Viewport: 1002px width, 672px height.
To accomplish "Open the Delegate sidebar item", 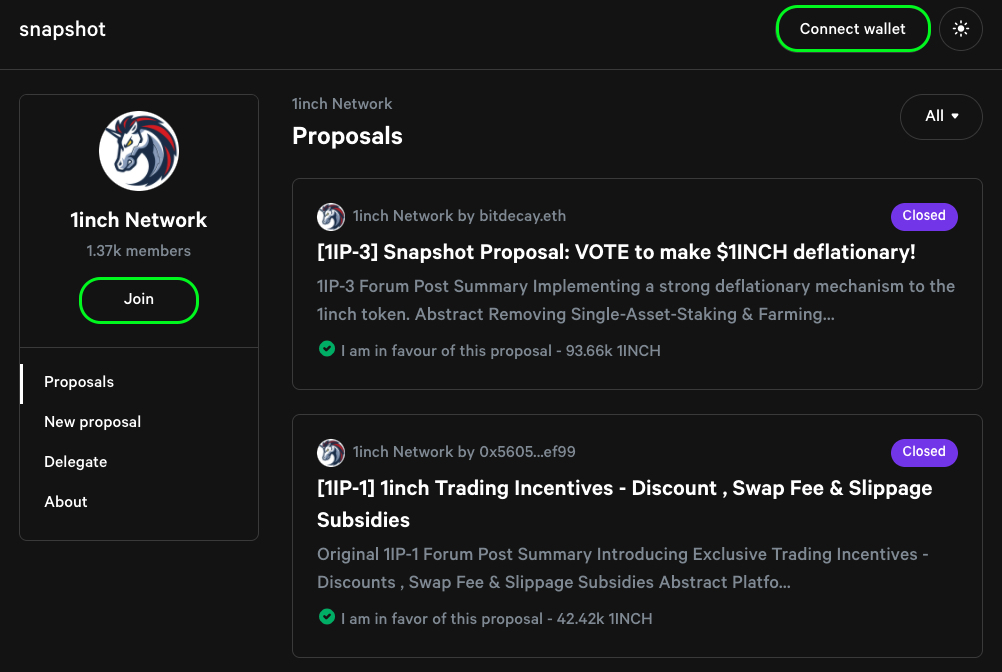I will (75, 462).
